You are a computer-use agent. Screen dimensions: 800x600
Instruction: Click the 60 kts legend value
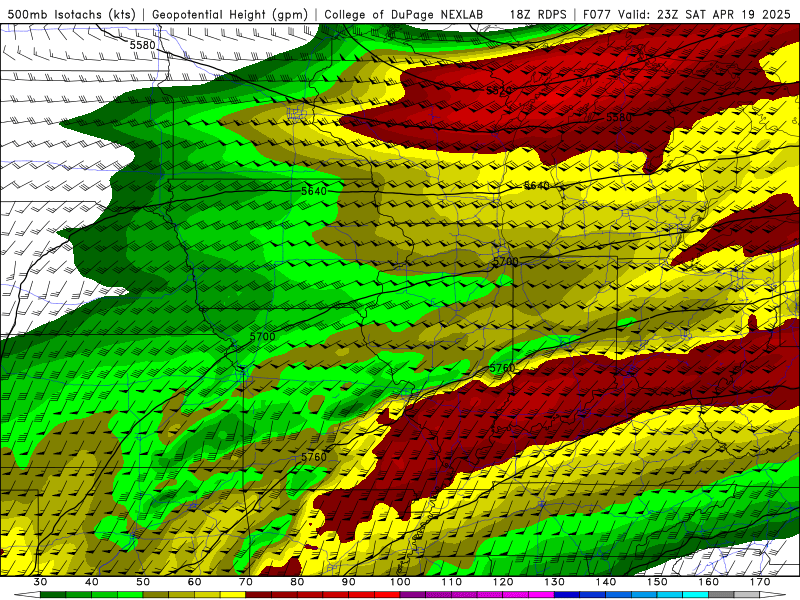point(194,582)
